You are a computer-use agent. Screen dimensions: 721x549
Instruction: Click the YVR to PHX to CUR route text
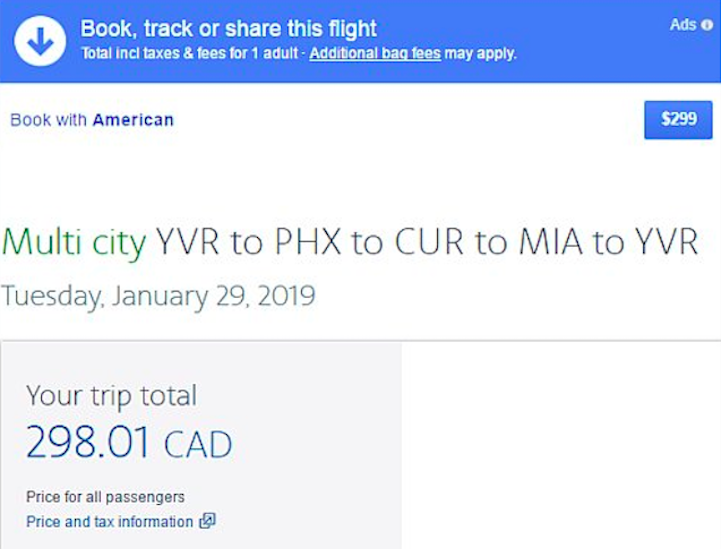[309, 242]
